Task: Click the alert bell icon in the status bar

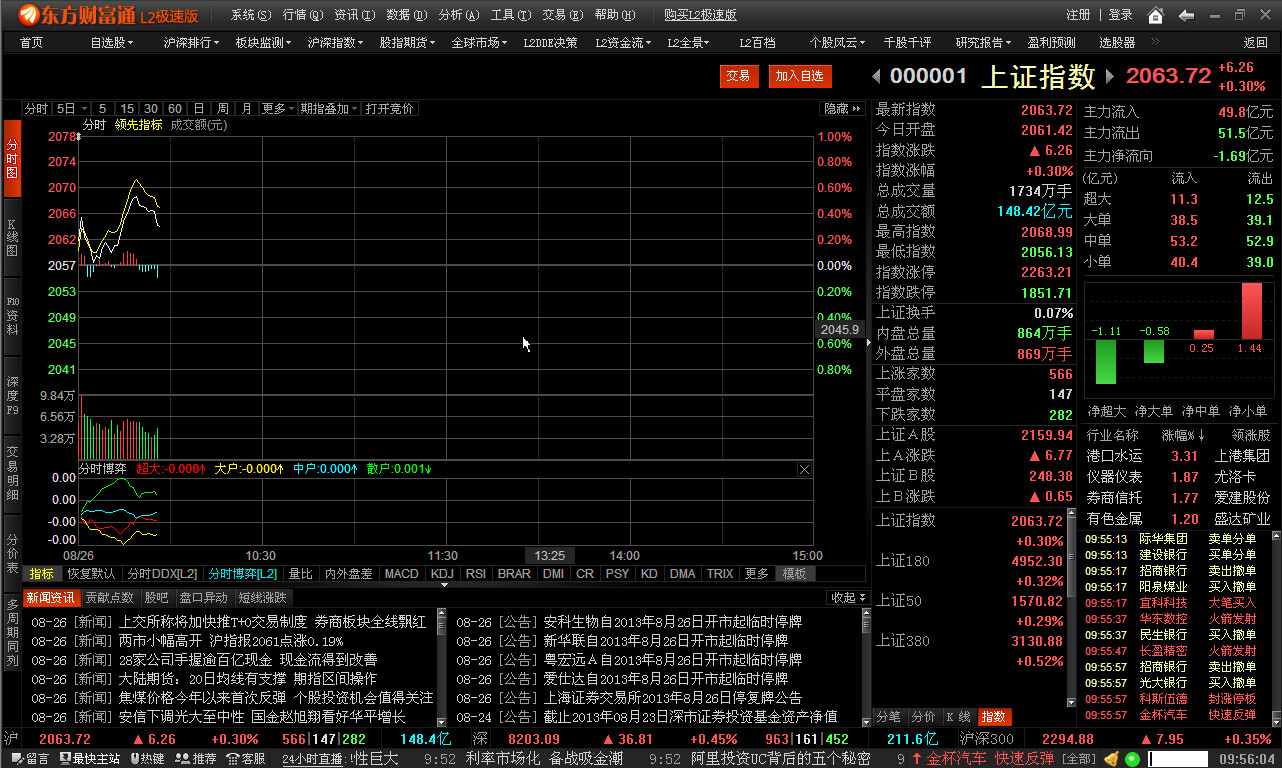Action: click(1112, 758)
